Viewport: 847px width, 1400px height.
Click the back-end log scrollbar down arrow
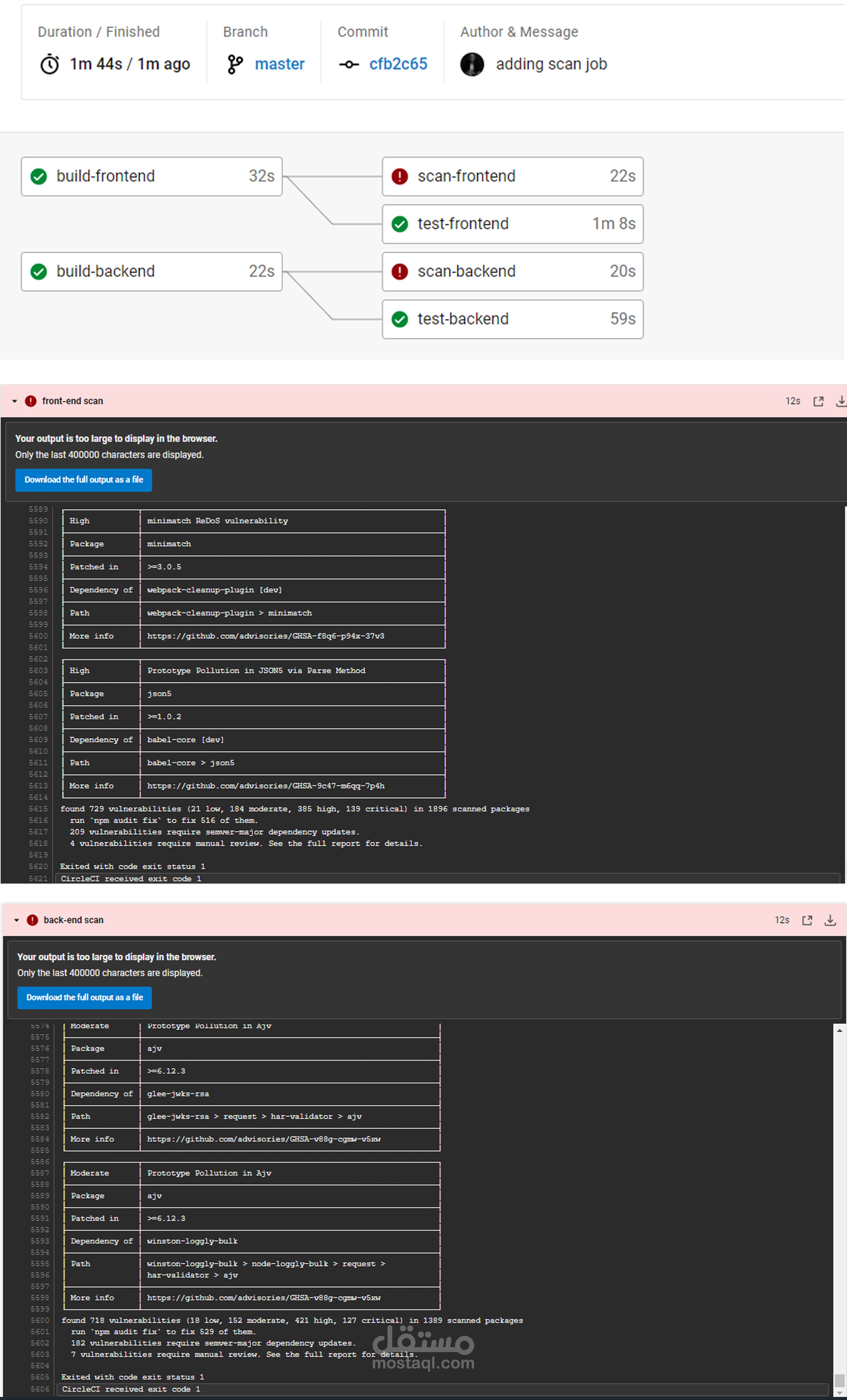coord(839,1392)
